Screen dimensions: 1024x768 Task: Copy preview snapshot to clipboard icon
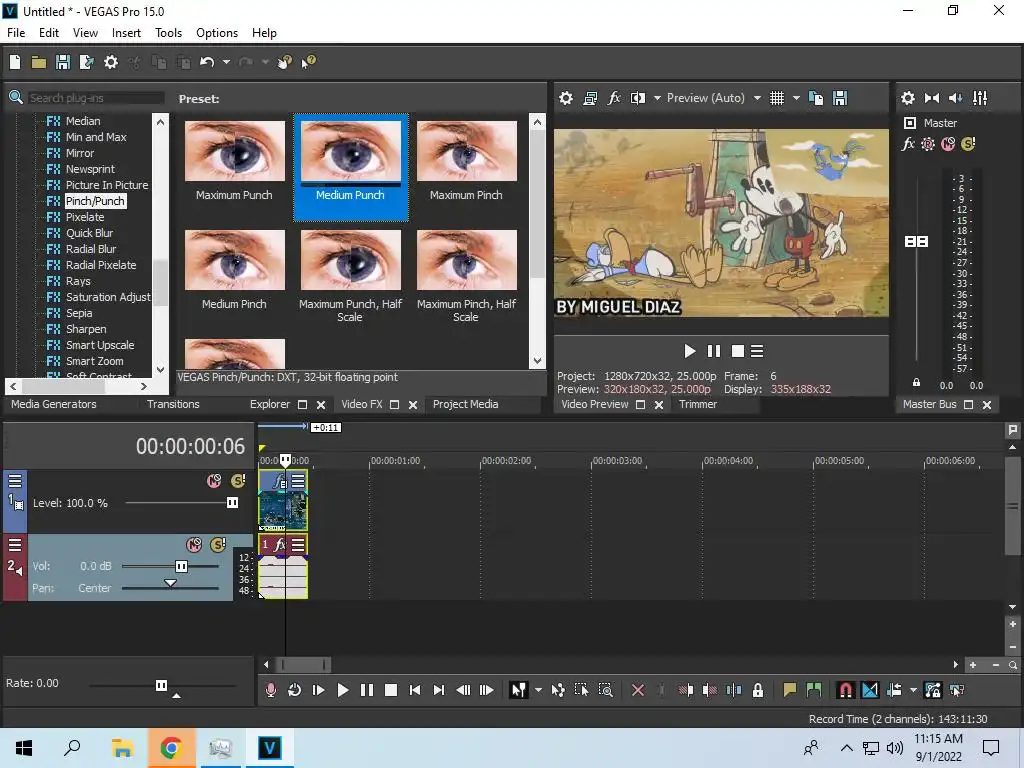[x=816, y=98]
